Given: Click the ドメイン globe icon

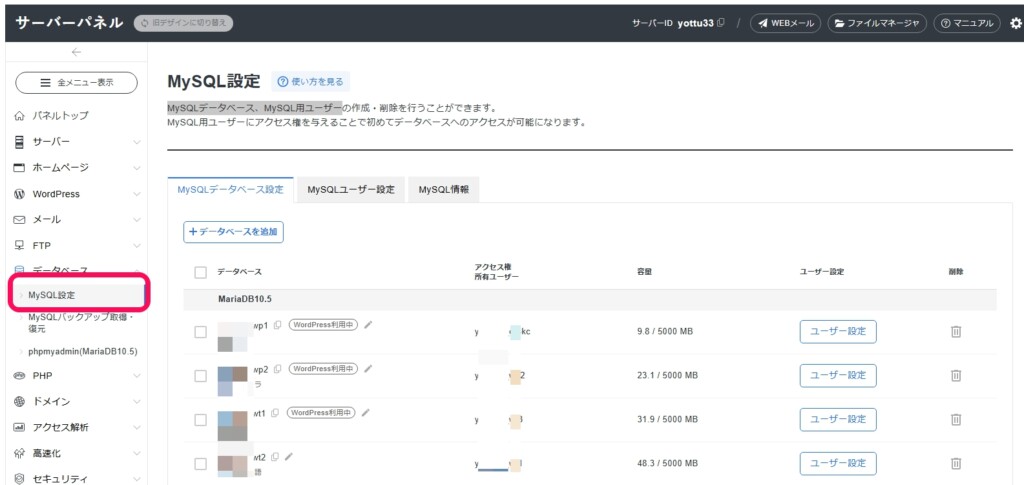Looking at the screenshot, I should tap(19, 401).
